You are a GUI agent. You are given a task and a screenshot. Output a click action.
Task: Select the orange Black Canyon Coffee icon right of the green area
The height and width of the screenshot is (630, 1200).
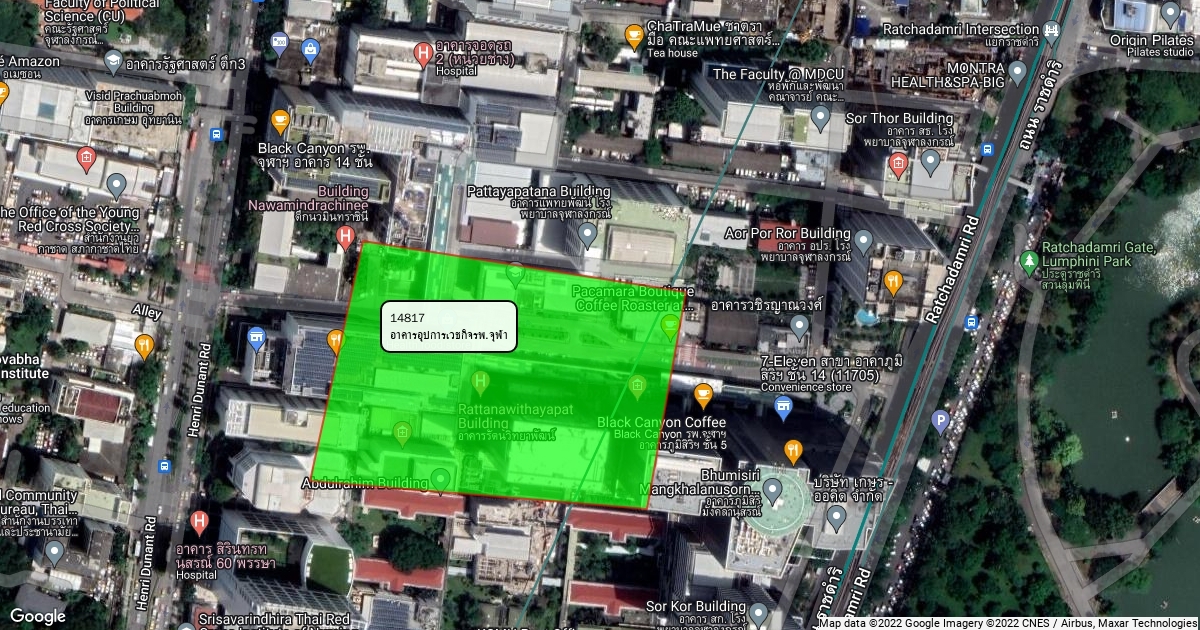tap(703, 395)
